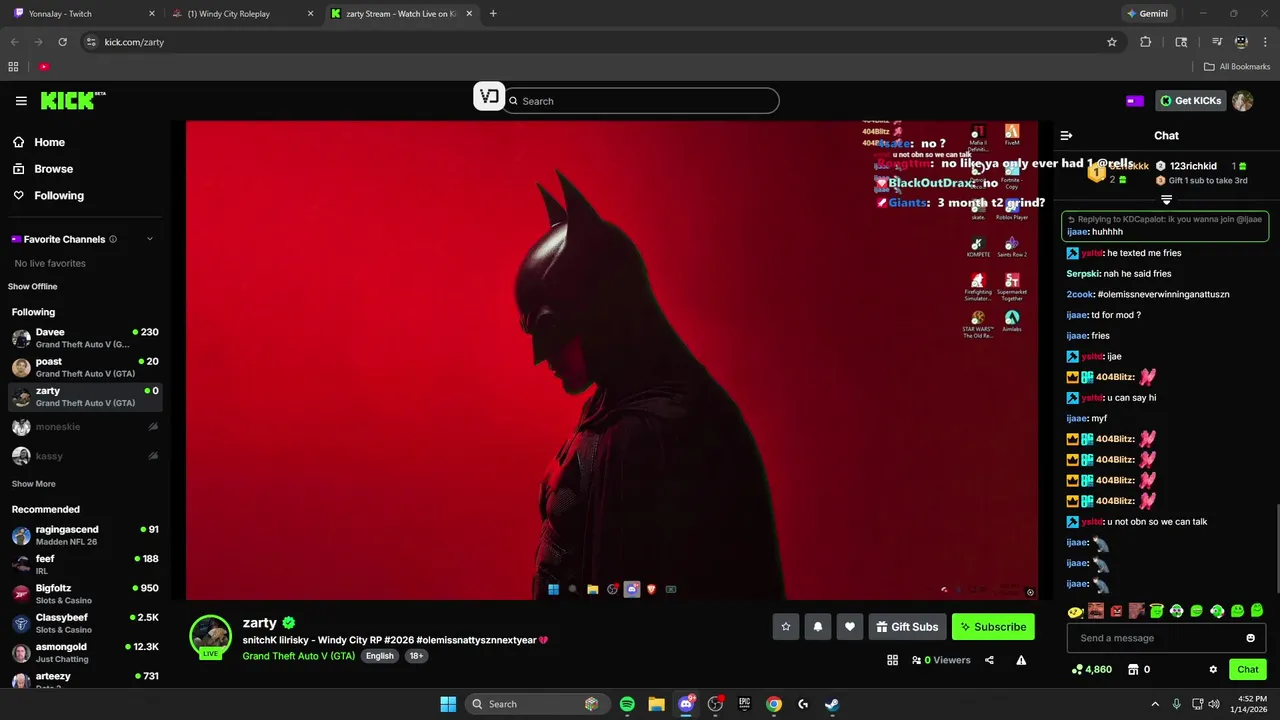Send message with the Chat button

tap(1248, 670)
